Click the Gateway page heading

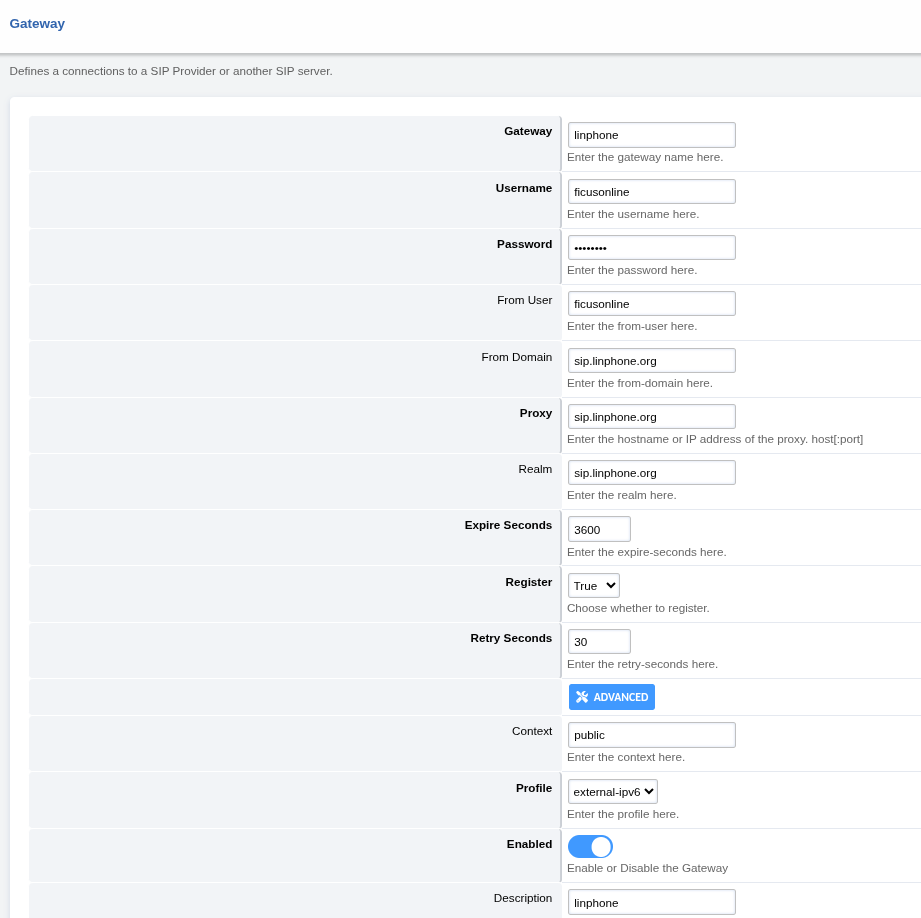pos(37,24)
